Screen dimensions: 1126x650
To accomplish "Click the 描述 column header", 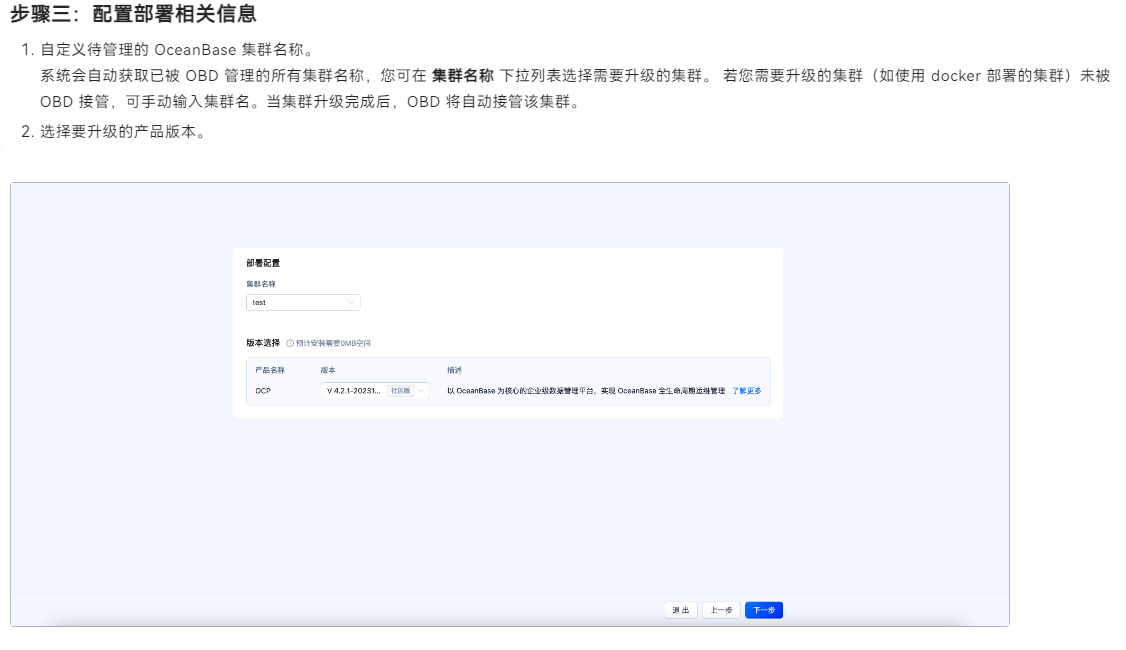I will pos(455,370).
